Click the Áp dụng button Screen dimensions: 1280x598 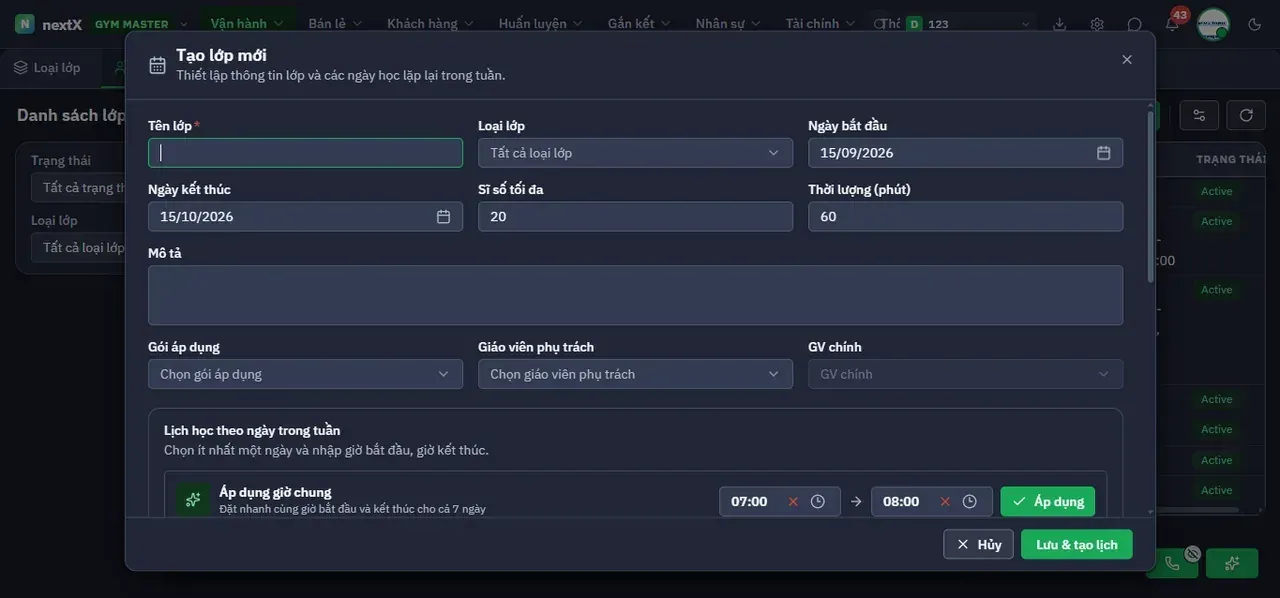[x=1048, y=502]
